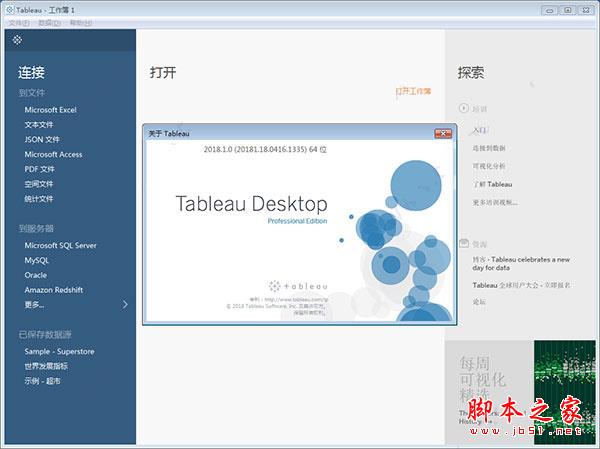The width and height of the screenshot is (600, 449).
Task: Connect to Oracle server
Action: [36, 275]
